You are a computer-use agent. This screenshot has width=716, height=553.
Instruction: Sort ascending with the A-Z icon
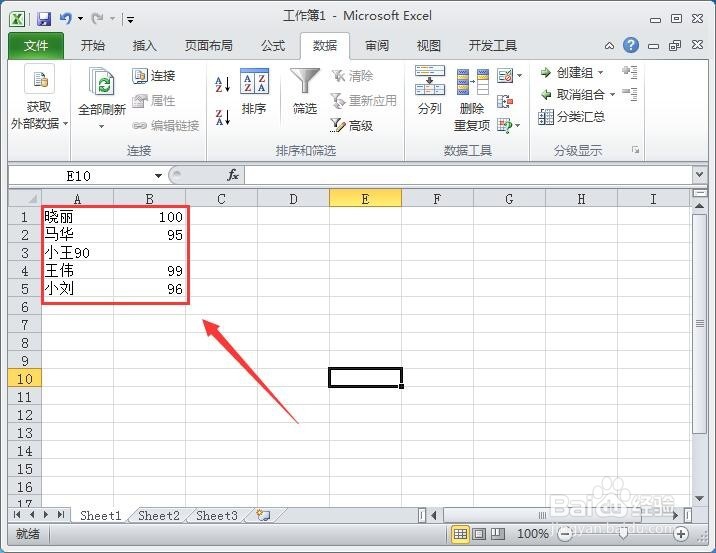[222, 84]
